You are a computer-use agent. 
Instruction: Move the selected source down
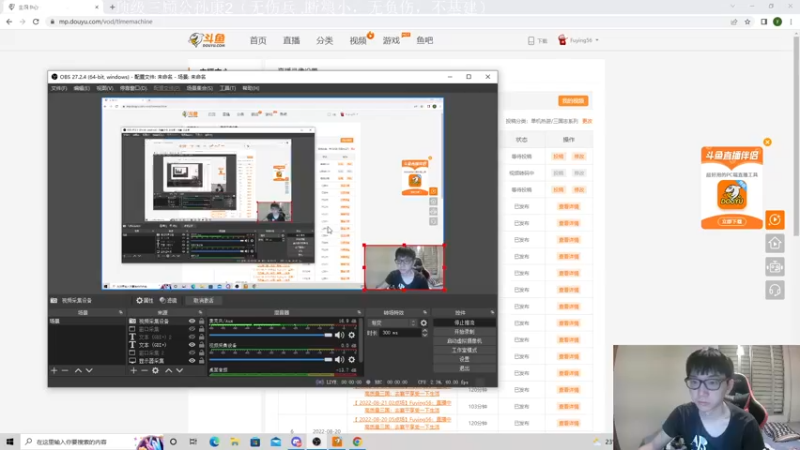(180, 370)
